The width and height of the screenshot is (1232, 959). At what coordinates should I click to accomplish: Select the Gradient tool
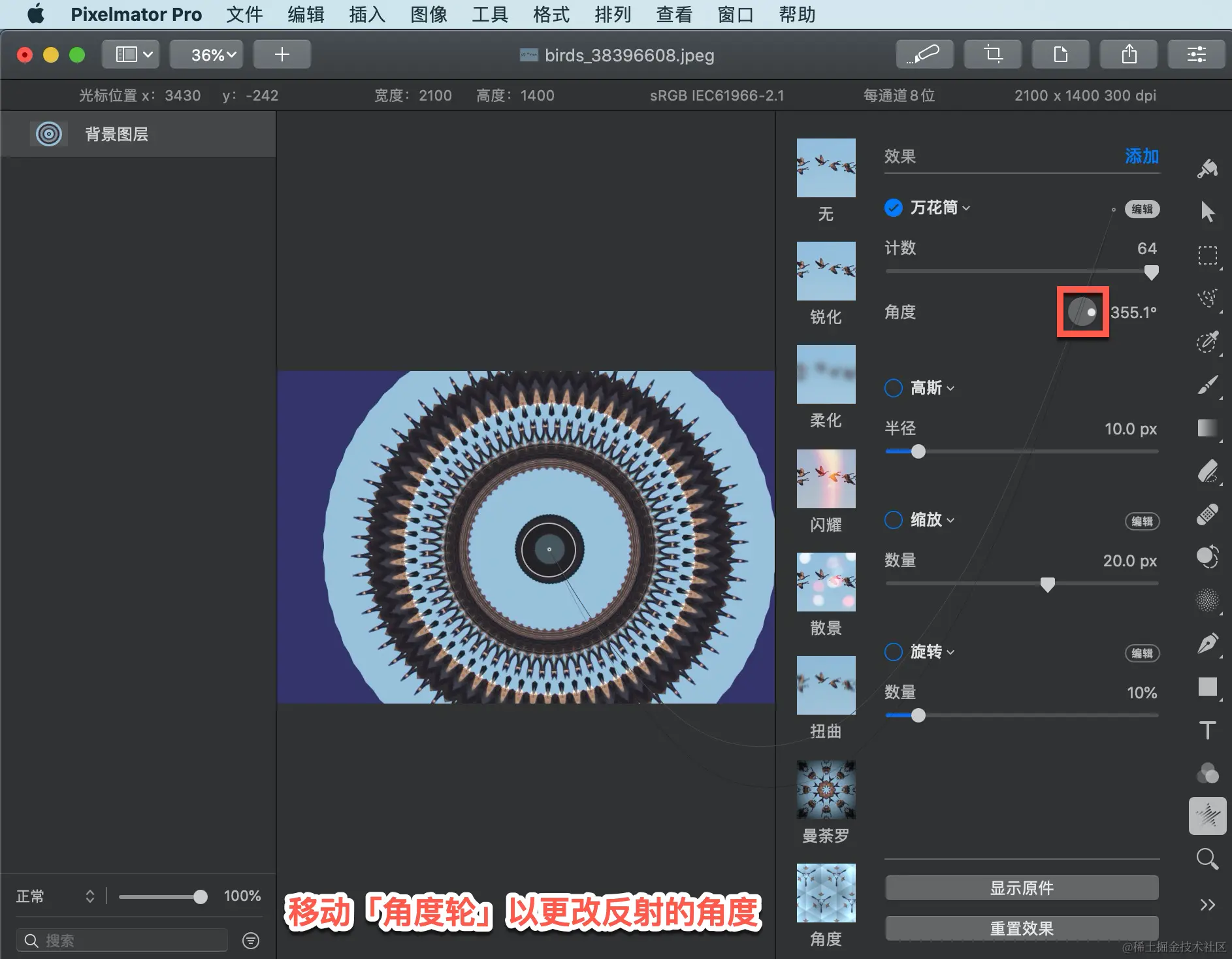[x=1207, y=428]
